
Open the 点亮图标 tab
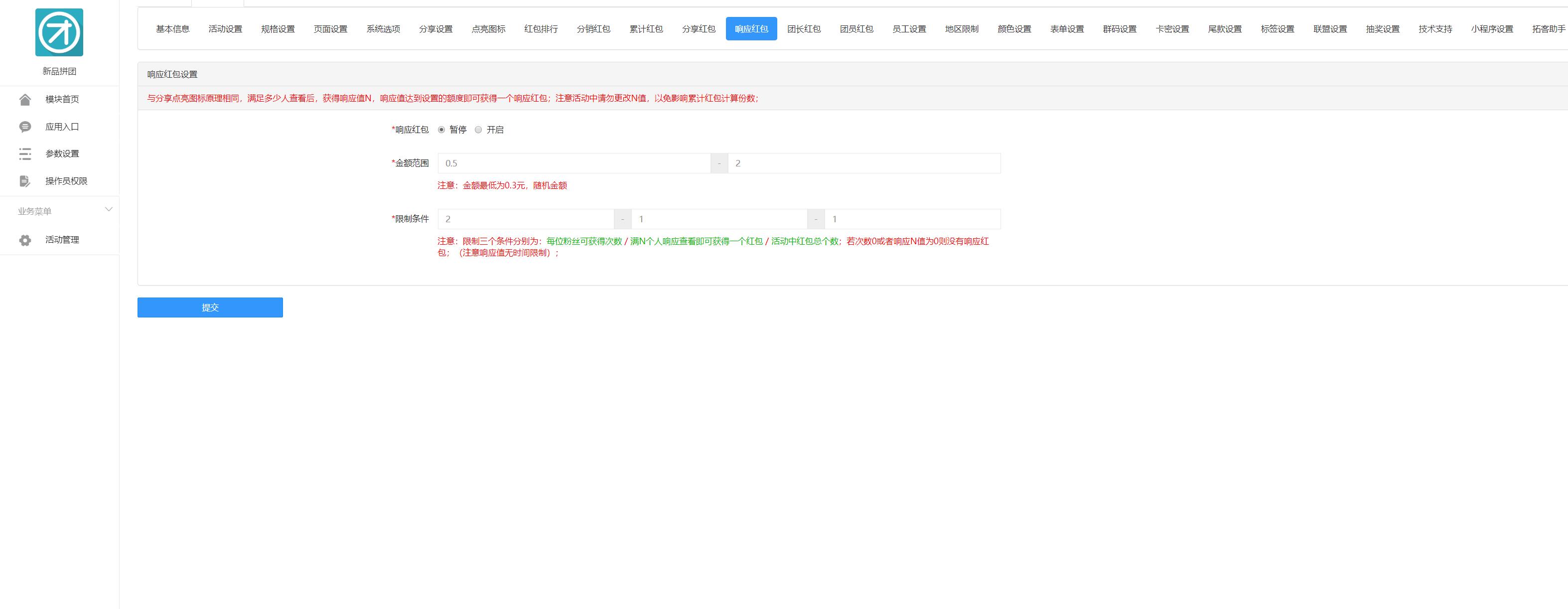tap(488, 28)
